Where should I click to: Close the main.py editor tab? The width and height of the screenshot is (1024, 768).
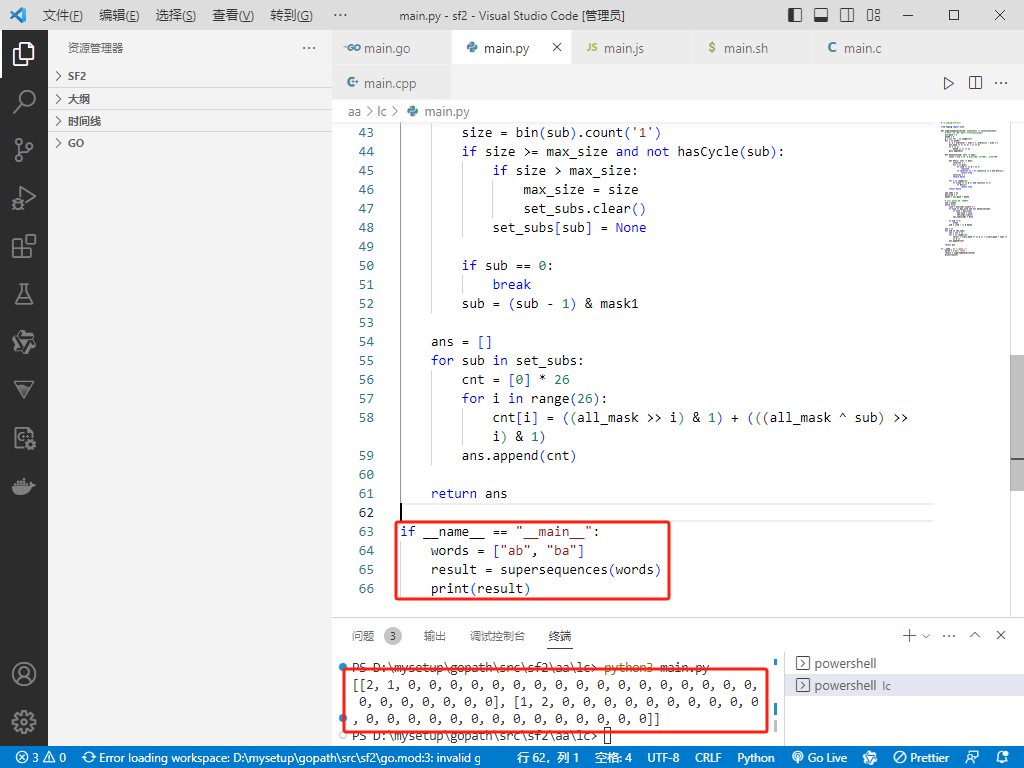click(x=556, y=47)
